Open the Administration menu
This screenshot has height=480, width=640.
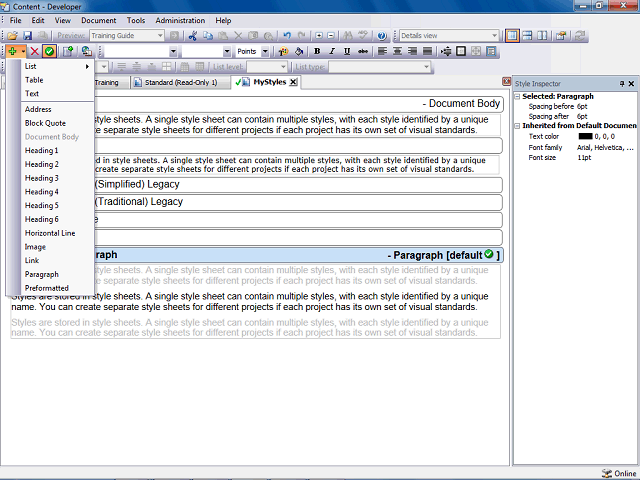coord(180,20)
